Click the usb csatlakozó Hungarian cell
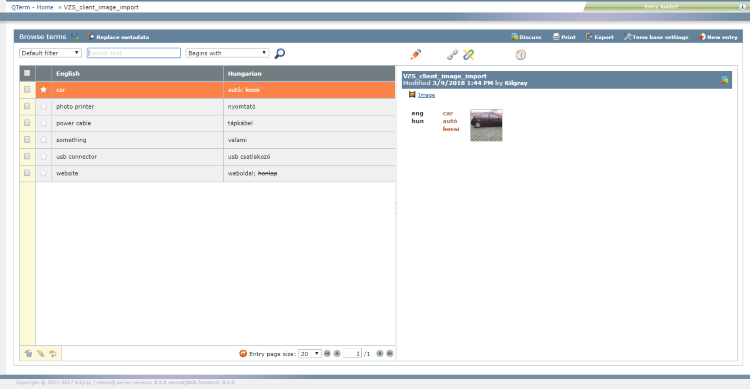This screenshot has width=750, height=389. point(309,157)
